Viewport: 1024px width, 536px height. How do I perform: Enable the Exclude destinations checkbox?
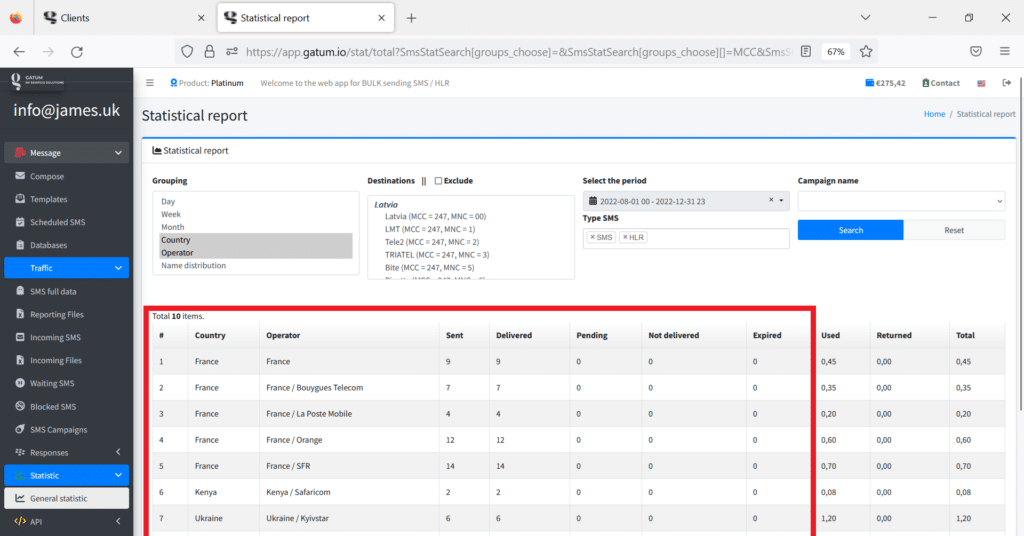(x=438, y=181)
